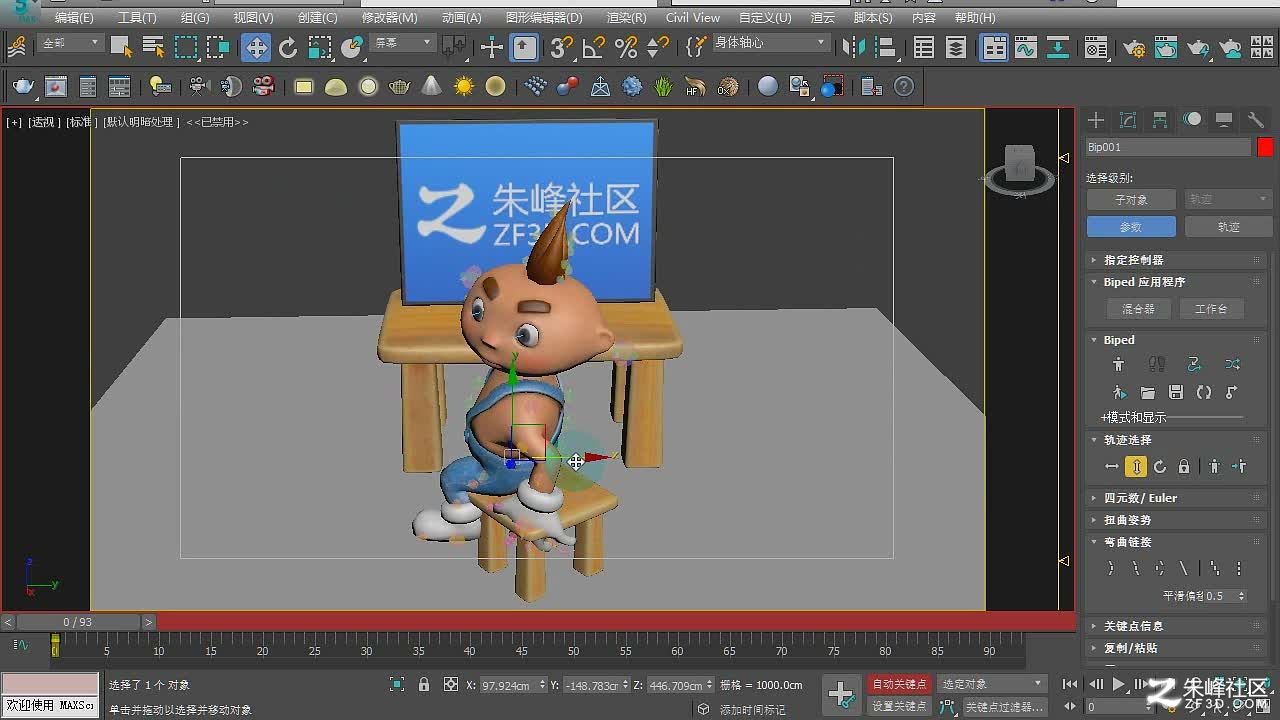This screenshot has height=720, width=1280.
Task: Click the Biped Figure Mode icon
Action: point(1119,365)
